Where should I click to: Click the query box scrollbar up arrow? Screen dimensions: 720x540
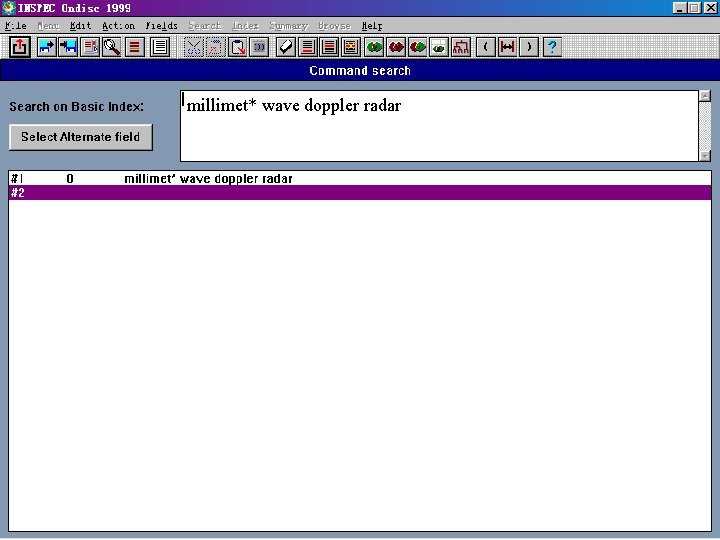(705, 96)
